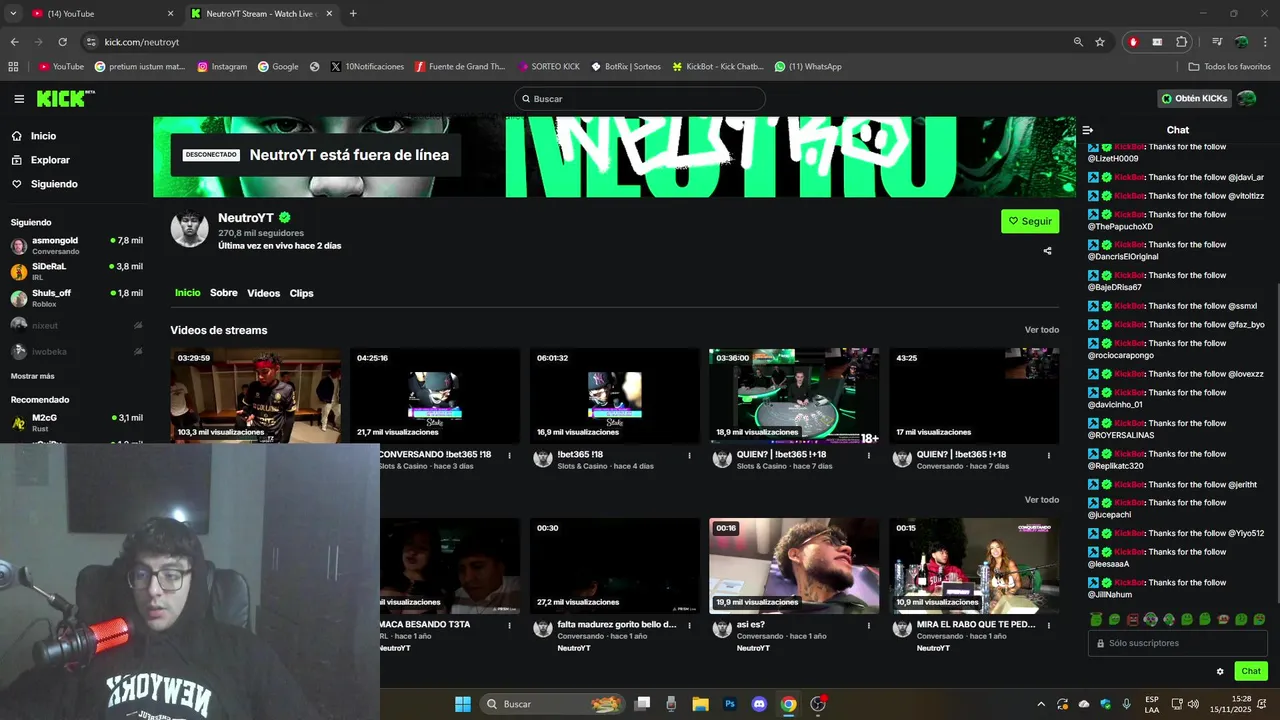This screenshot has height=720, width=1280.
Task: Reload the Kick page
Action: pyautogui.click(x=62, y=42)
